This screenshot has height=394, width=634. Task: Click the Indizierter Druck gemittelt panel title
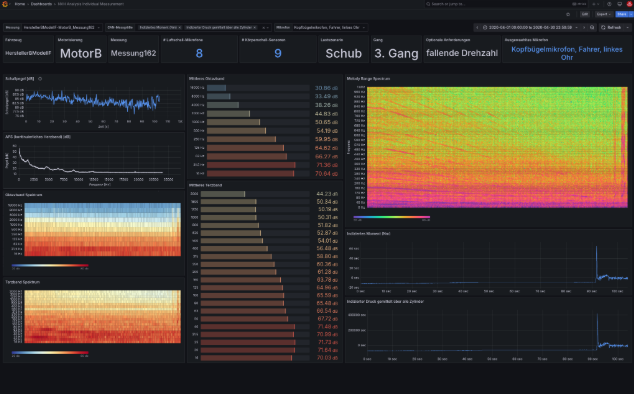385,302
